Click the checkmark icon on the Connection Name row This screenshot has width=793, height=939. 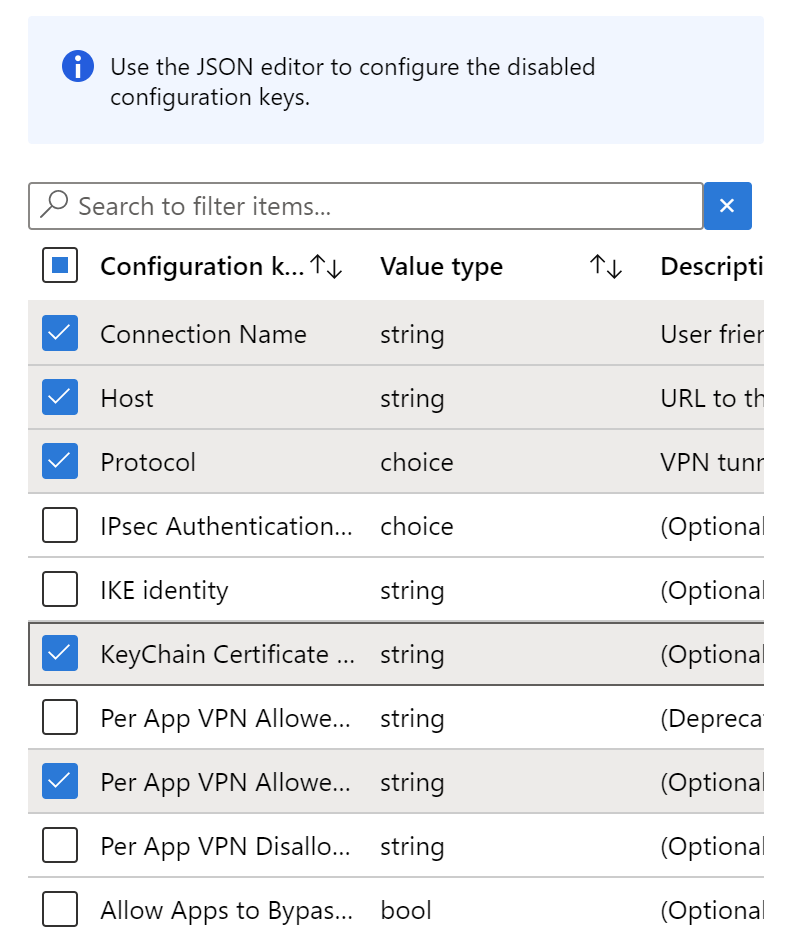60,333
